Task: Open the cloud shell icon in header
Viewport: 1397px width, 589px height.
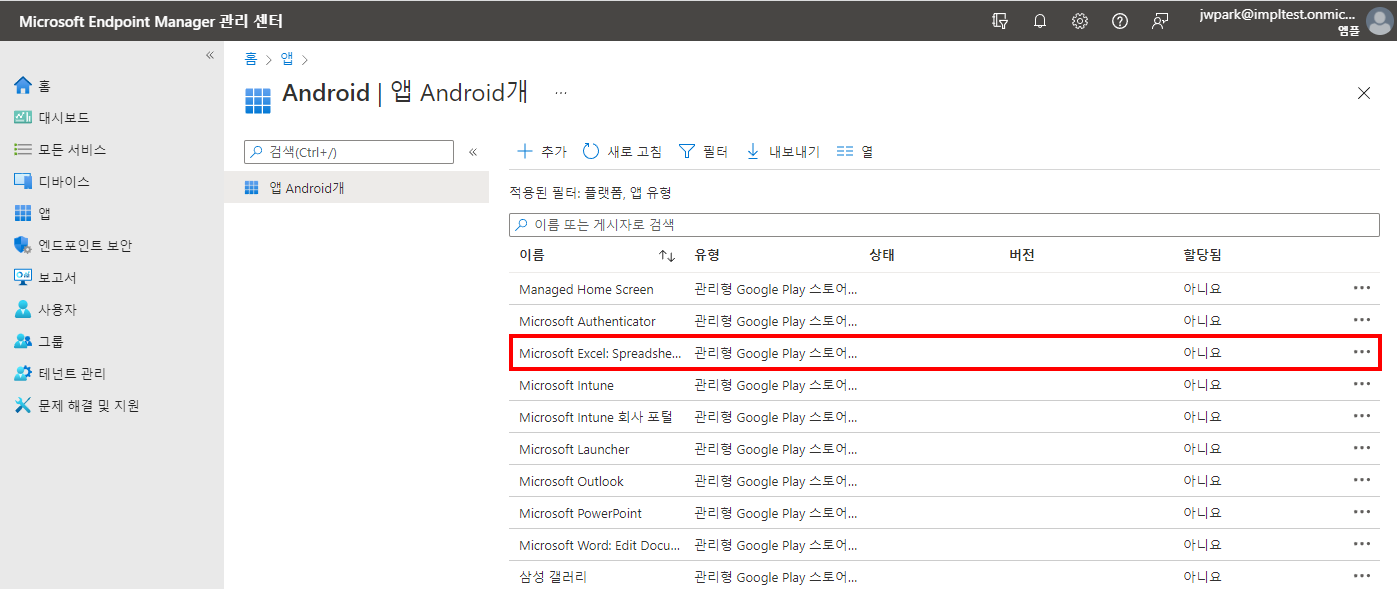Action: [x=999, y=21]
